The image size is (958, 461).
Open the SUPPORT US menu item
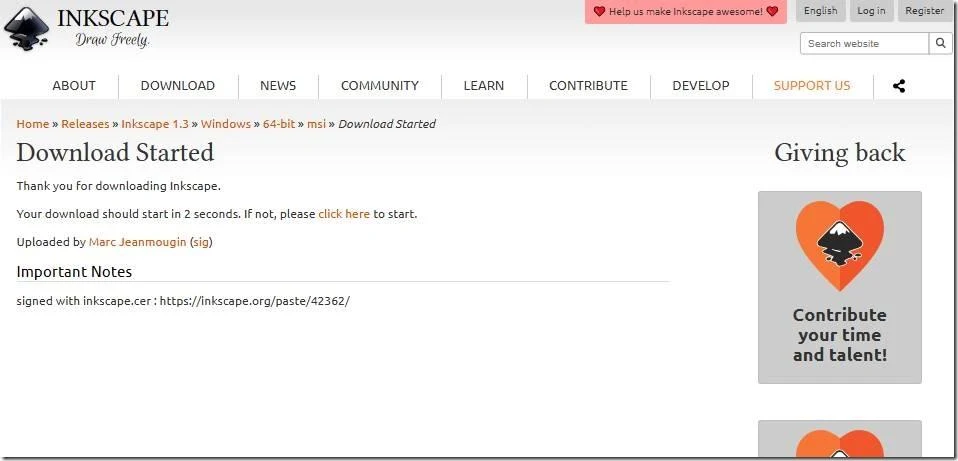tap(812, 86)
